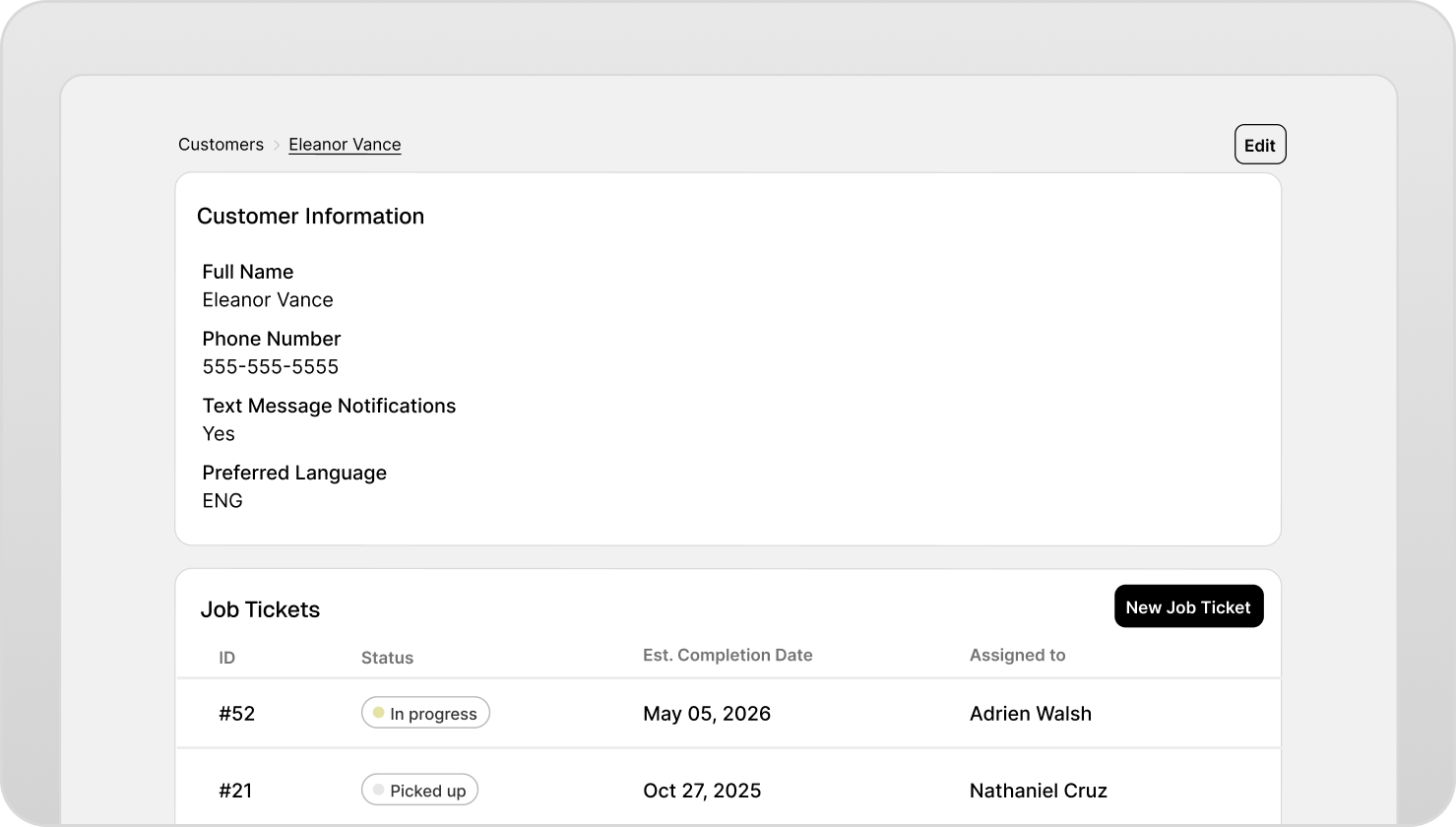Click the status dot on the Picked up badge
Viewport: 1456px width, 827px height.
[378, 789]
